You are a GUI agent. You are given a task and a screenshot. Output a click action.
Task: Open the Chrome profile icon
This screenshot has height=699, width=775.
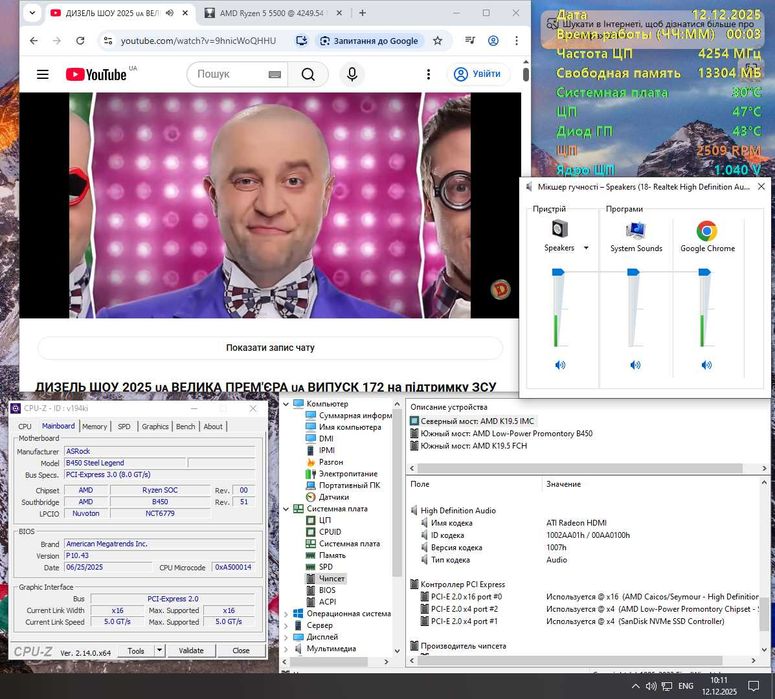point(493,41)
